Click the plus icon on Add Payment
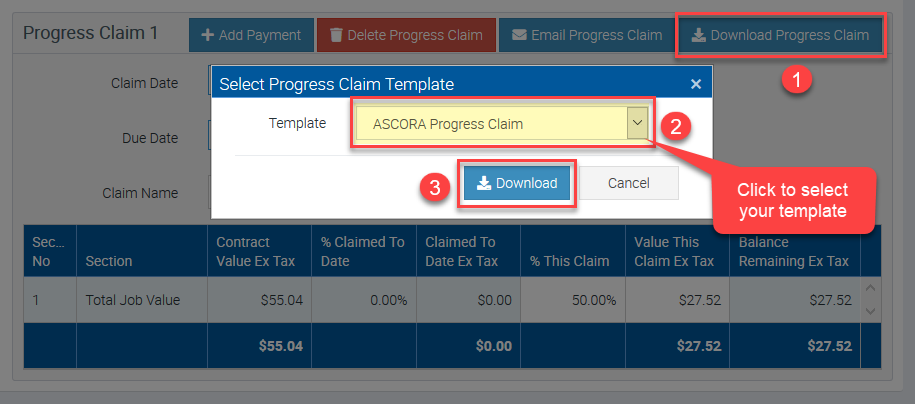The width and height of the screenshot is (915, 404). click(x=208, y=35)
